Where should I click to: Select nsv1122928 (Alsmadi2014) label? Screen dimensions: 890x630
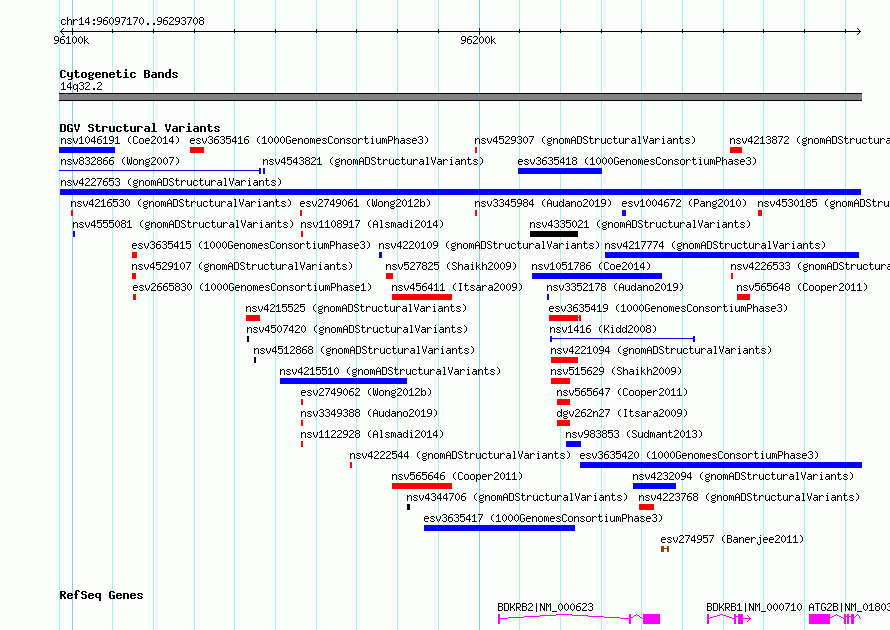(372, 434)
